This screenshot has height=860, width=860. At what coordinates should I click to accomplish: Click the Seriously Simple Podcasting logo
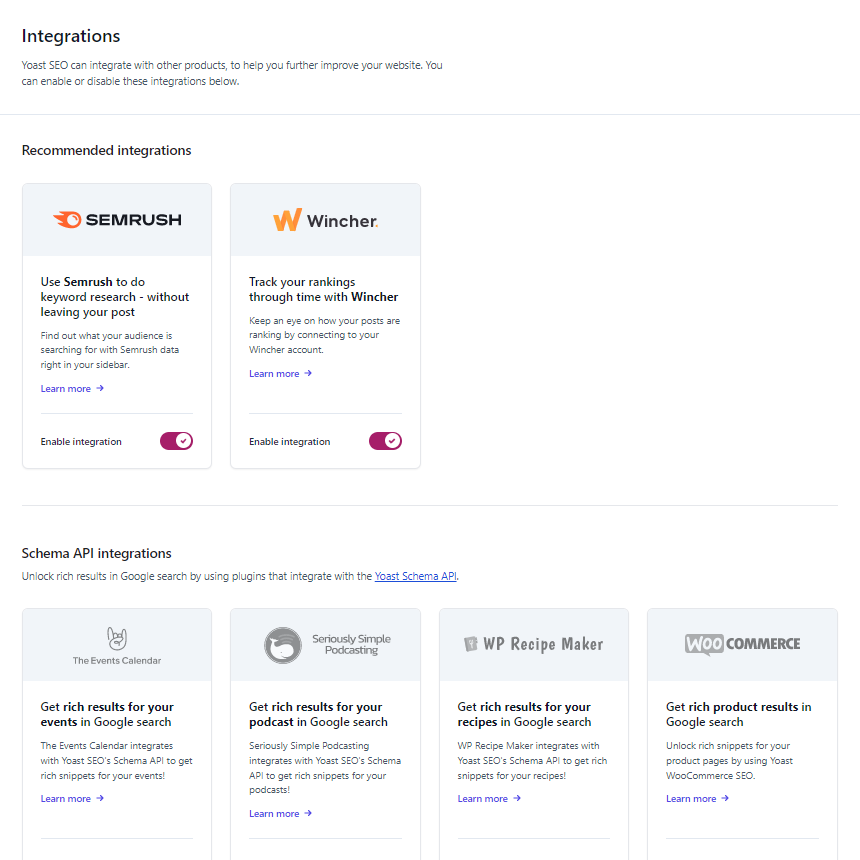click(x=325, y=645)
